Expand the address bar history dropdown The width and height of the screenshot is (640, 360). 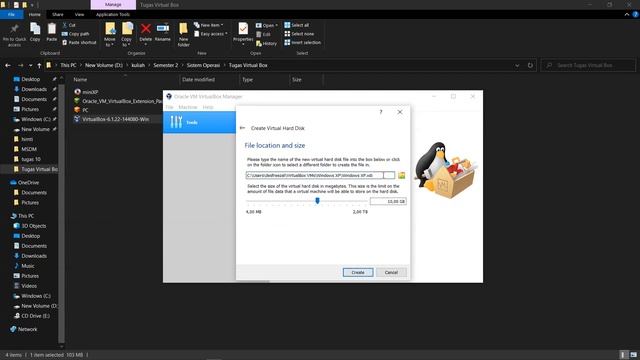click(517, 65)
